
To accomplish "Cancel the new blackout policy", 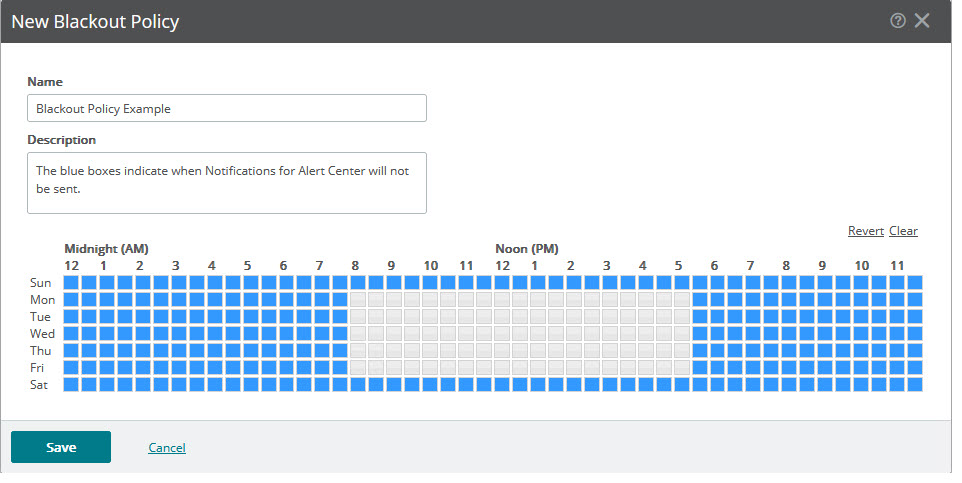I will (167, 447).
